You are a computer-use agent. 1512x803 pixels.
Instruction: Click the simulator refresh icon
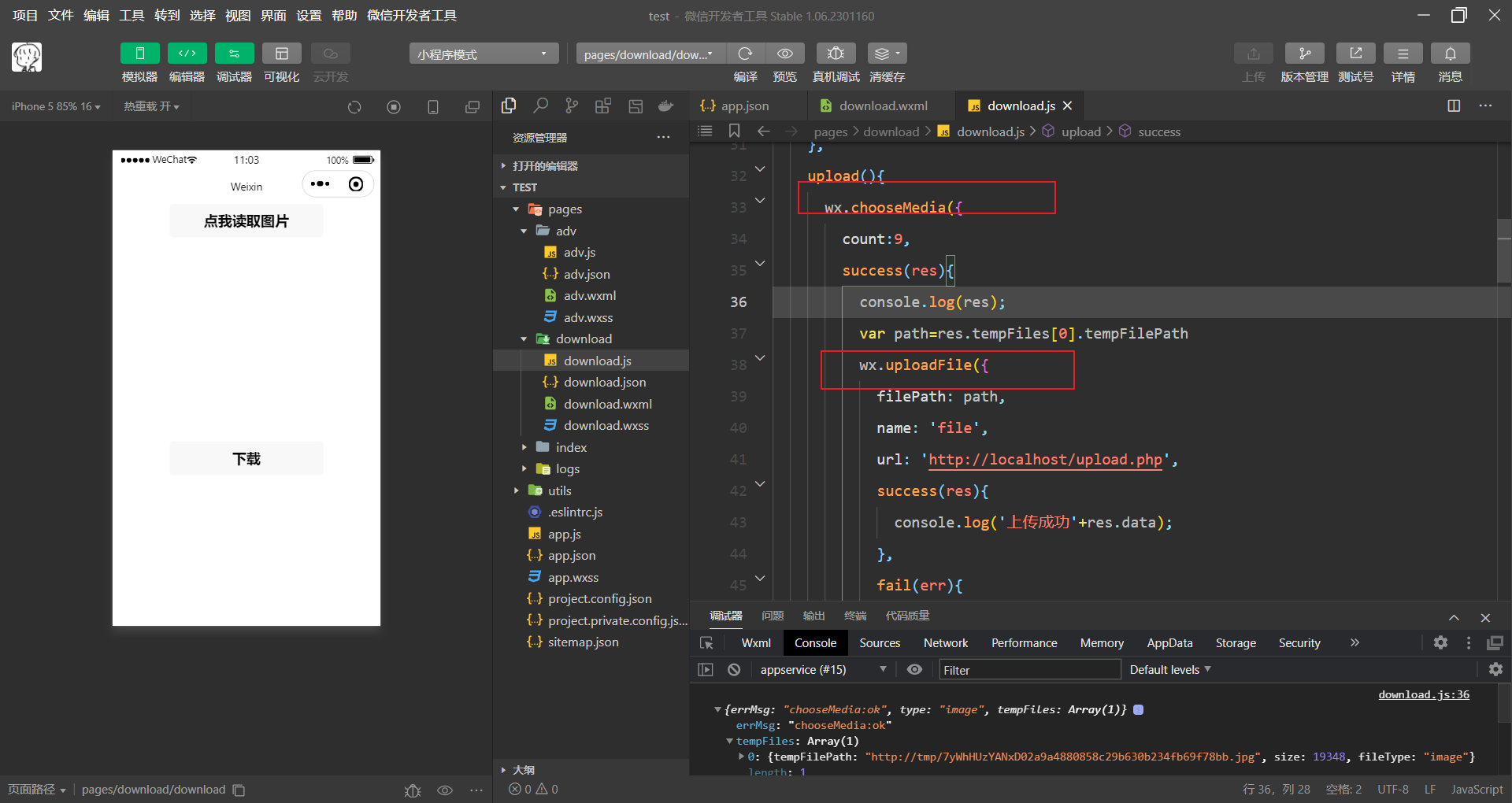coord(354,107)
